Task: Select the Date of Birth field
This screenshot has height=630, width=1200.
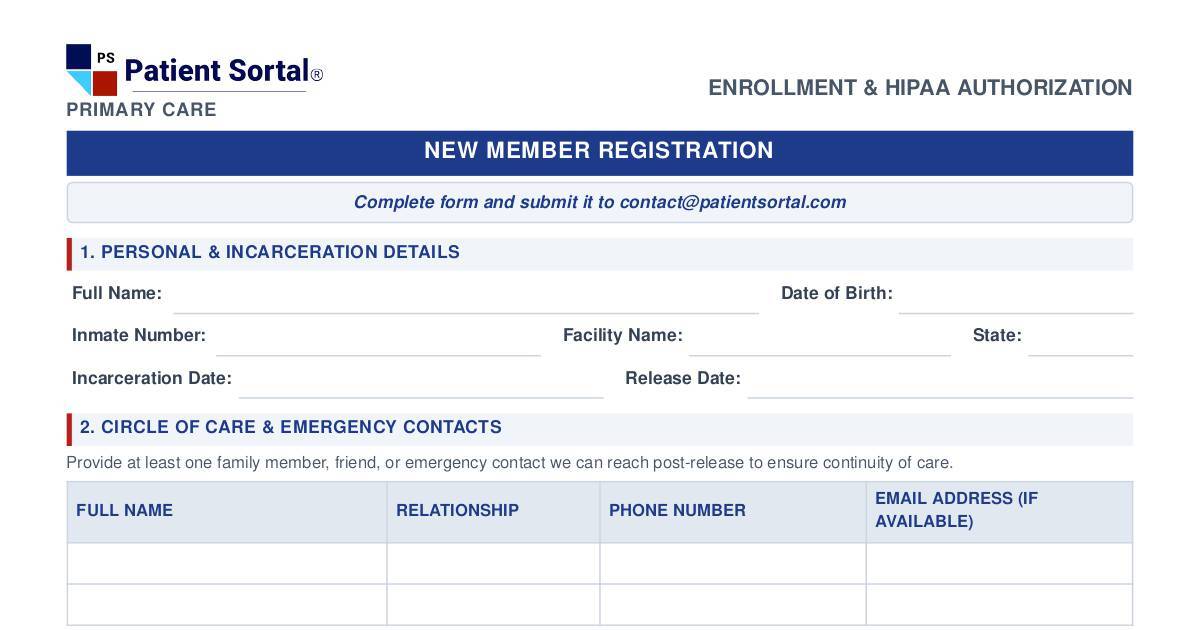Action: tap(1015, 296)
